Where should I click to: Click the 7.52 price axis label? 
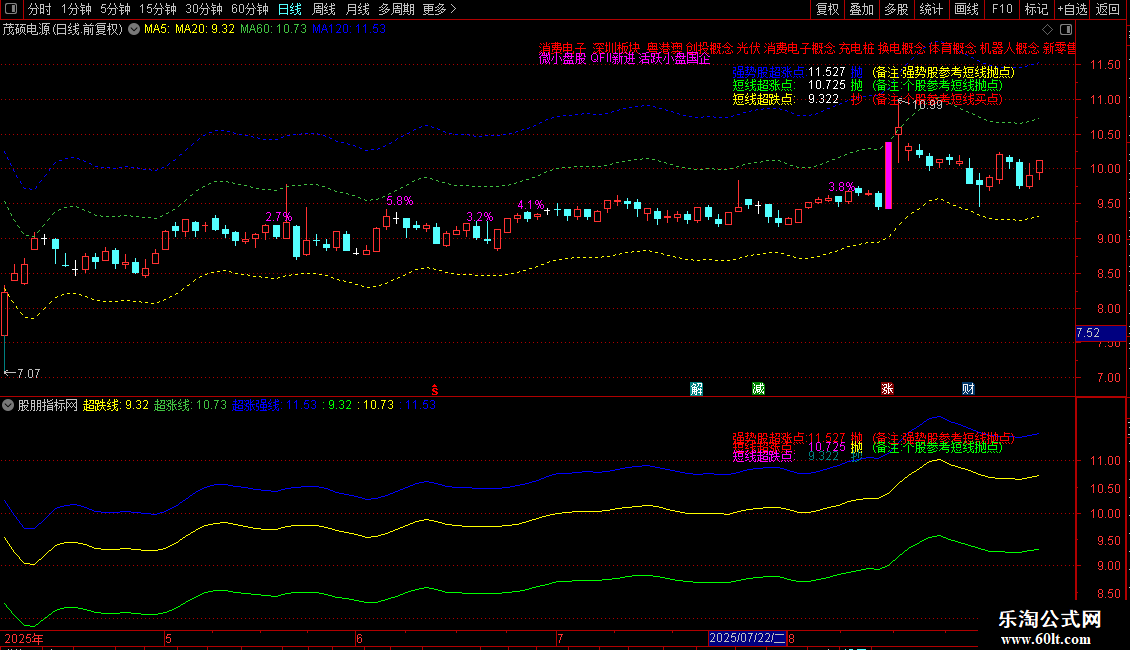1100,333
